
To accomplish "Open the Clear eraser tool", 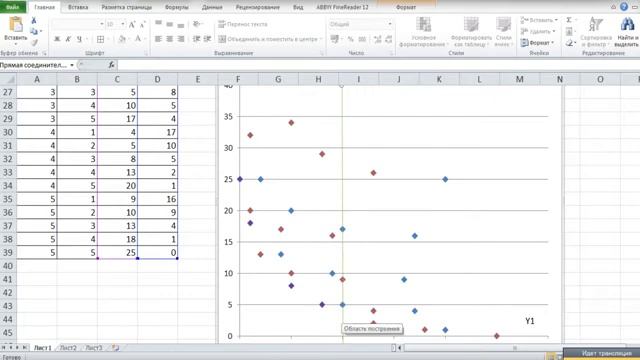I will (x=569, y=42).
